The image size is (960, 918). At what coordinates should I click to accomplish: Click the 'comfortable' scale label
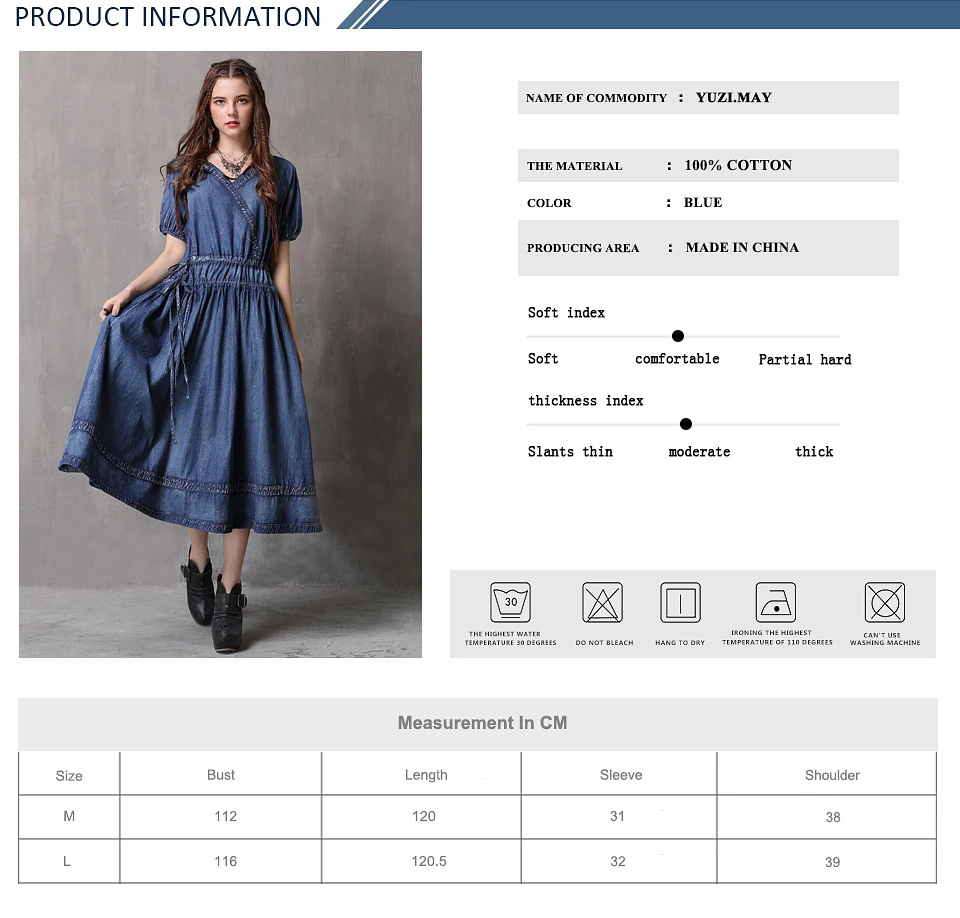click(x=677, y=359)
